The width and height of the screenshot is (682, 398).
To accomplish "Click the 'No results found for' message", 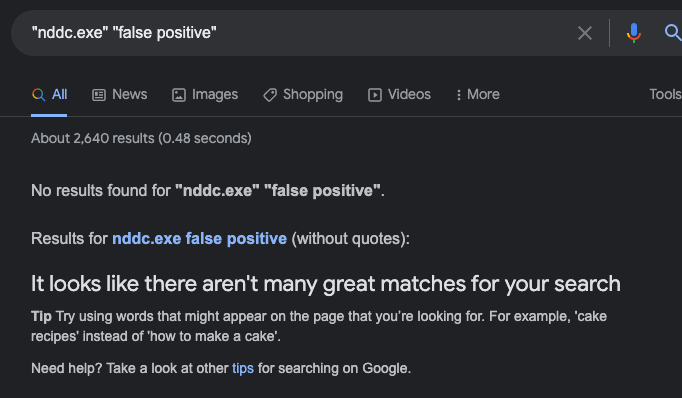I will pyautogui.click(x=101, y=191).
